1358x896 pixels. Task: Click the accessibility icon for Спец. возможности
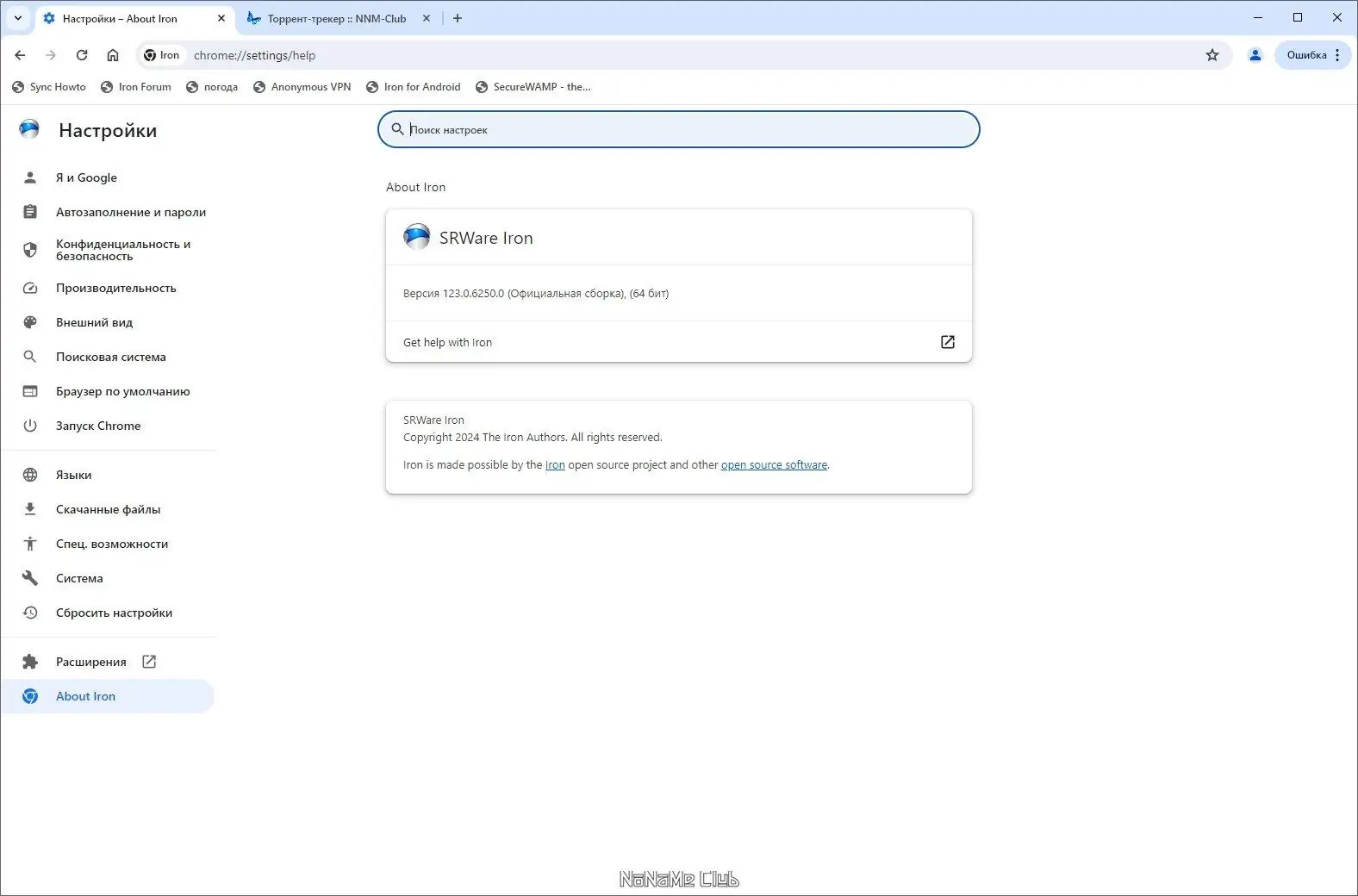point(30,544)
